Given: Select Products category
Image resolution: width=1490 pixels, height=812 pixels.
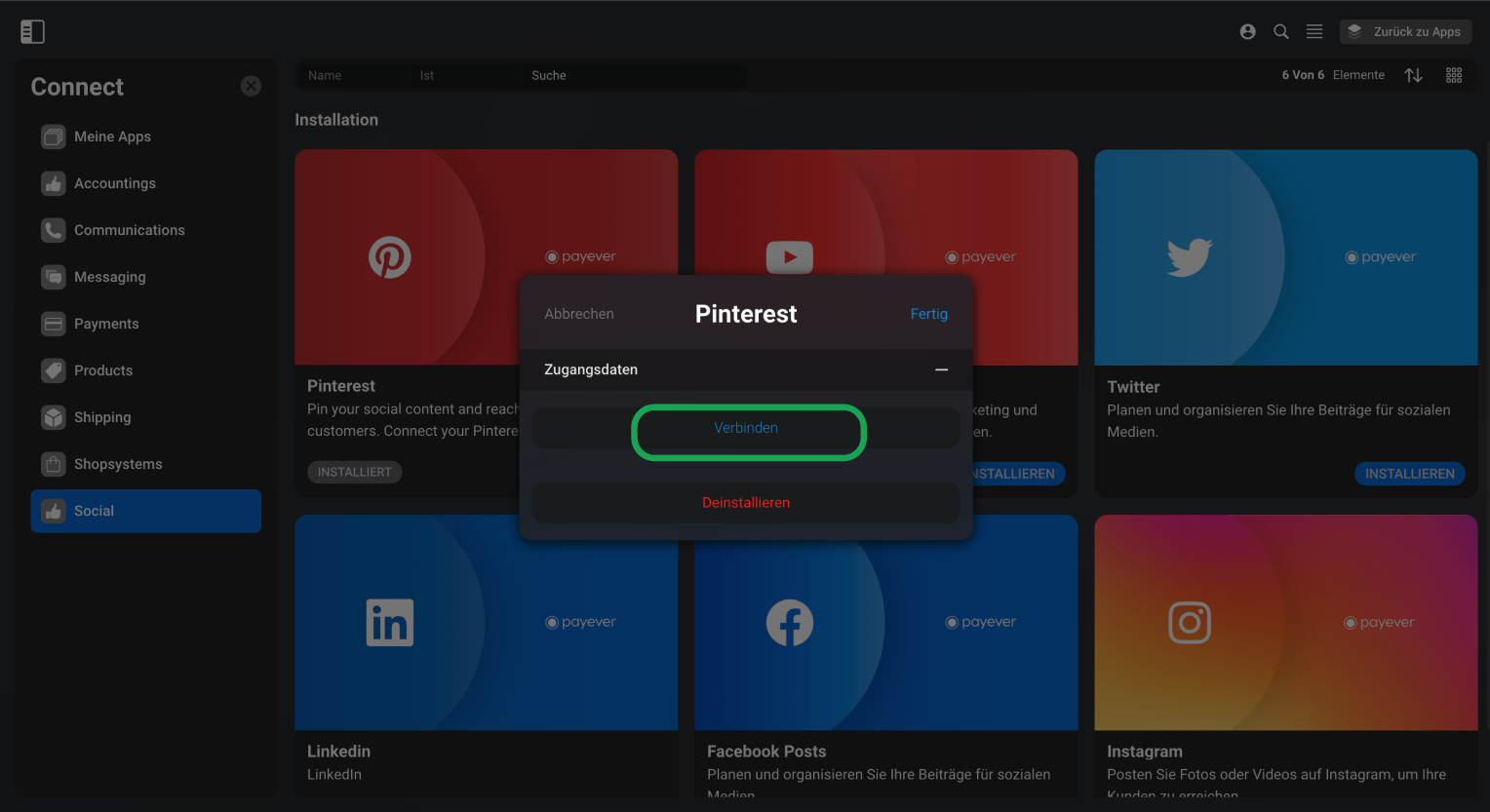Looking at the screenshot, I should point(146,370).
